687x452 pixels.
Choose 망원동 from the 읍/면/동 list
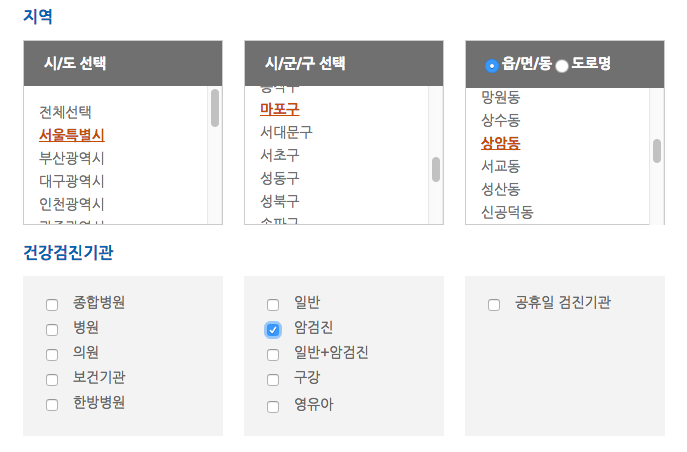pos(501,97)
